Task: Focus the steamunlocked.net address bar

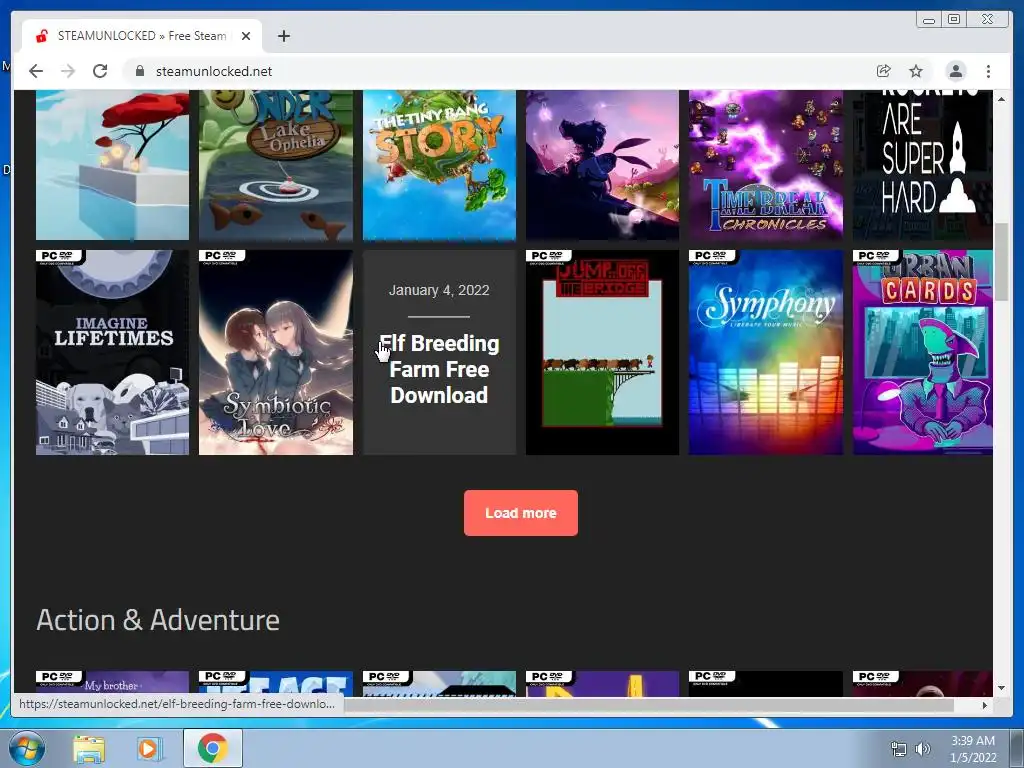Action: pos(496,71)
